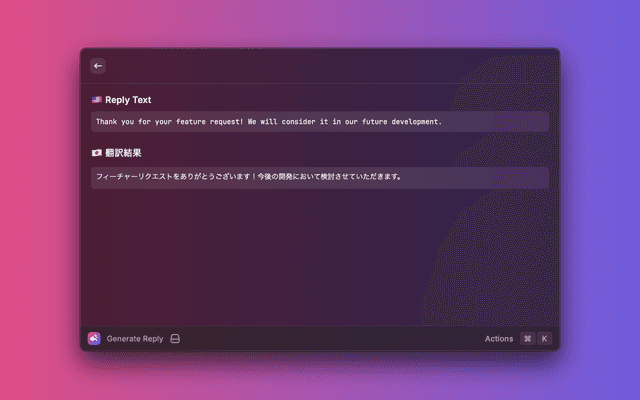Click 'フィーチャーリクエスト' in the translation

[134, 177]
